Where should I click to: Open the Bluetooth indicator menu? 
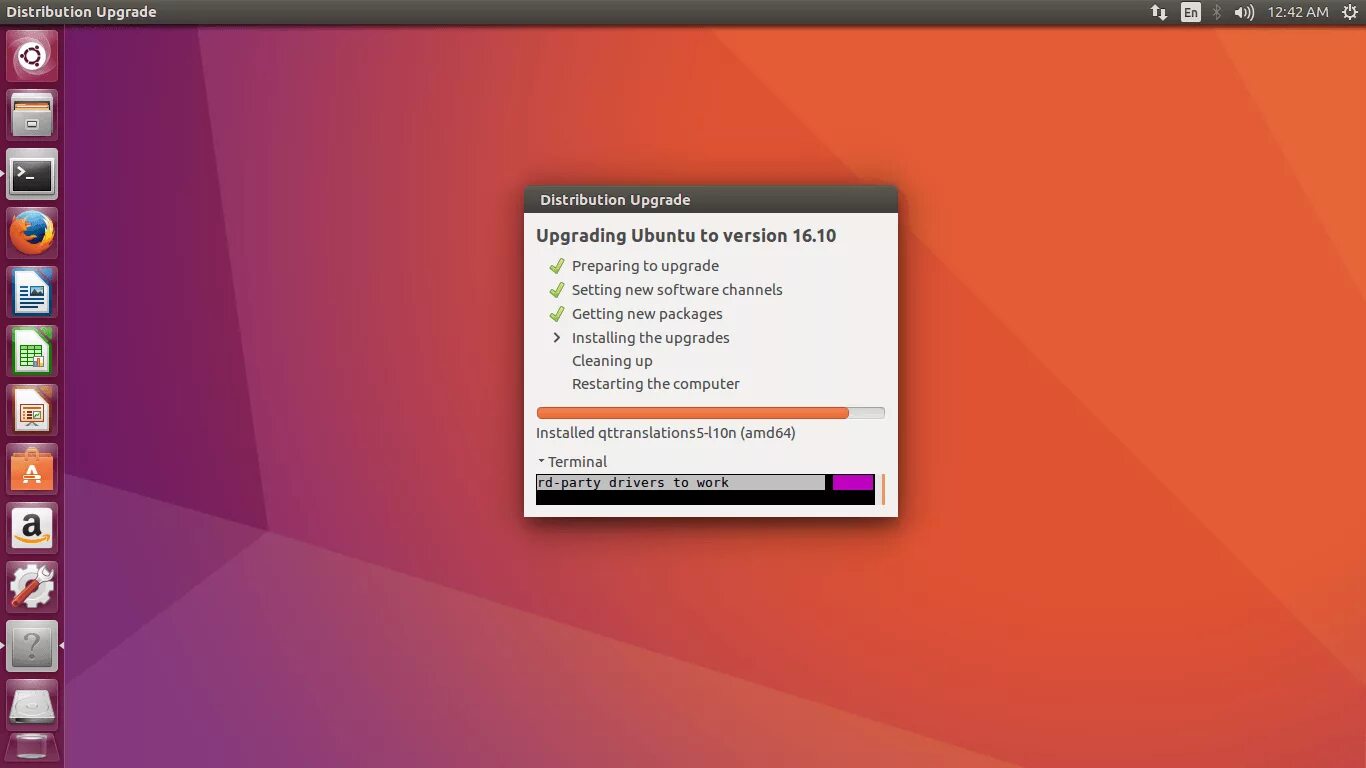click(x=1217, y=12)
